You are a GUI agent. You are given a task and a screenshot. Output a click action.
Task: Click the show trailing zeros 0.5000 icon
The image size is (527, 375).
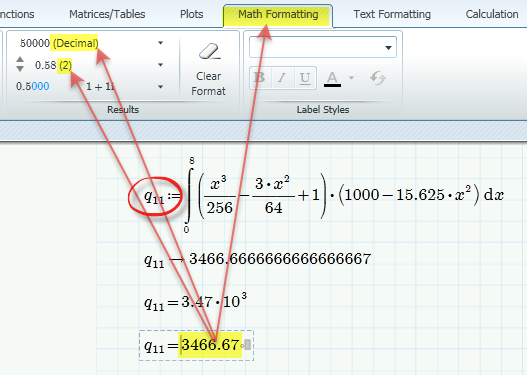[33, 86]
